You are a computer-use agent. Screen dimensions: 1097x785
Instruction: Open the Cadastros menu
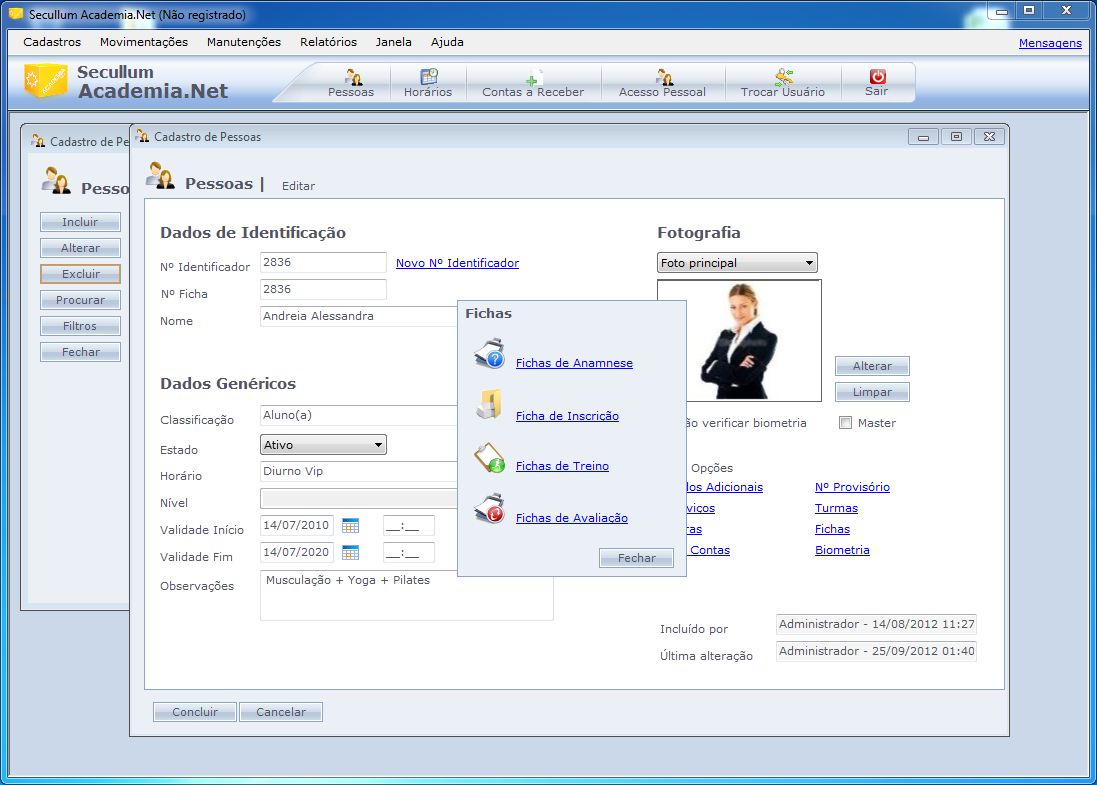click(52, 42)
